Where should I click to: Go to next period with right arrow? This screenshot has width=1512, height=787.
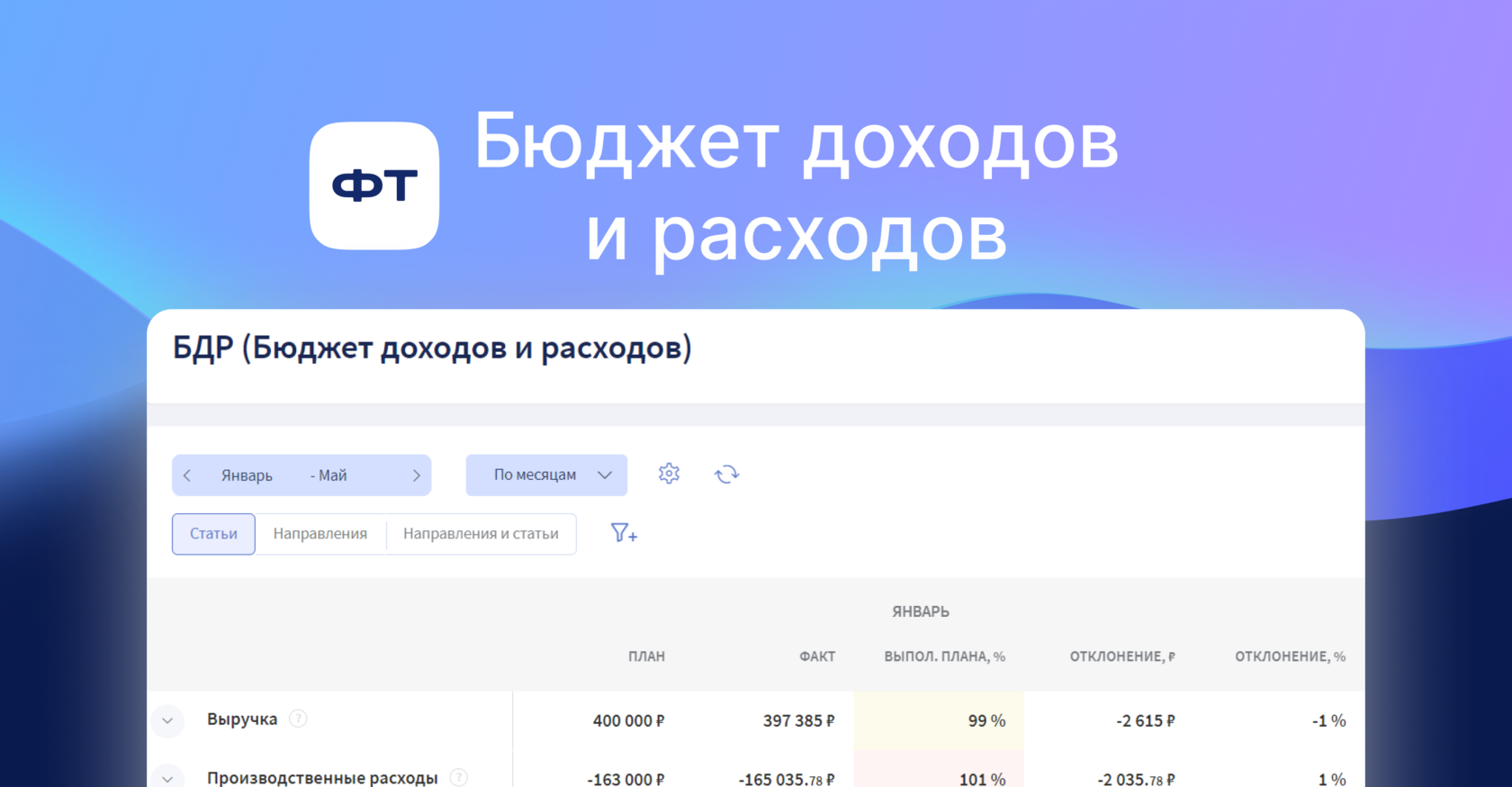click(x=416, y=475)
